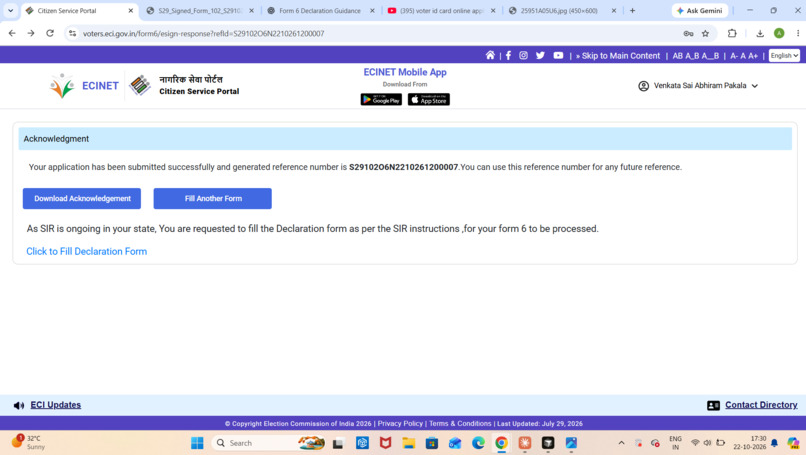Image resolution: width=806 pixels, height=455 pixels.
Task: View site information icon in address bar
Action: coord(72,33)
